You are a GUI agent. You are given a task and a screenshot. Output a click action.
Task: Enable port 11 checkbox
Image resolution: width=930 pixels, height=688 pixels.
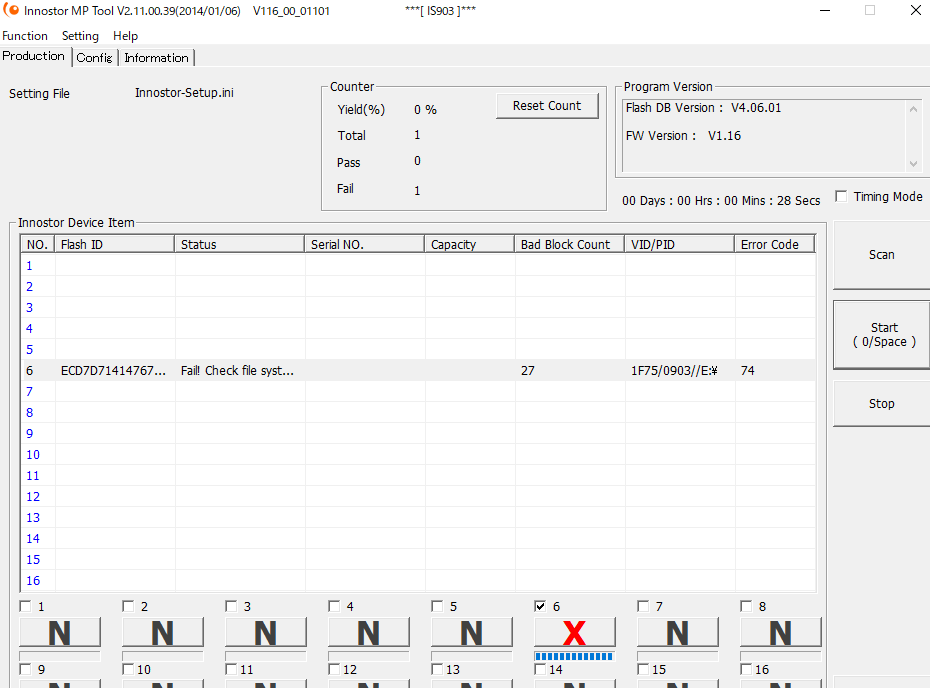click(x=231, y=669)
